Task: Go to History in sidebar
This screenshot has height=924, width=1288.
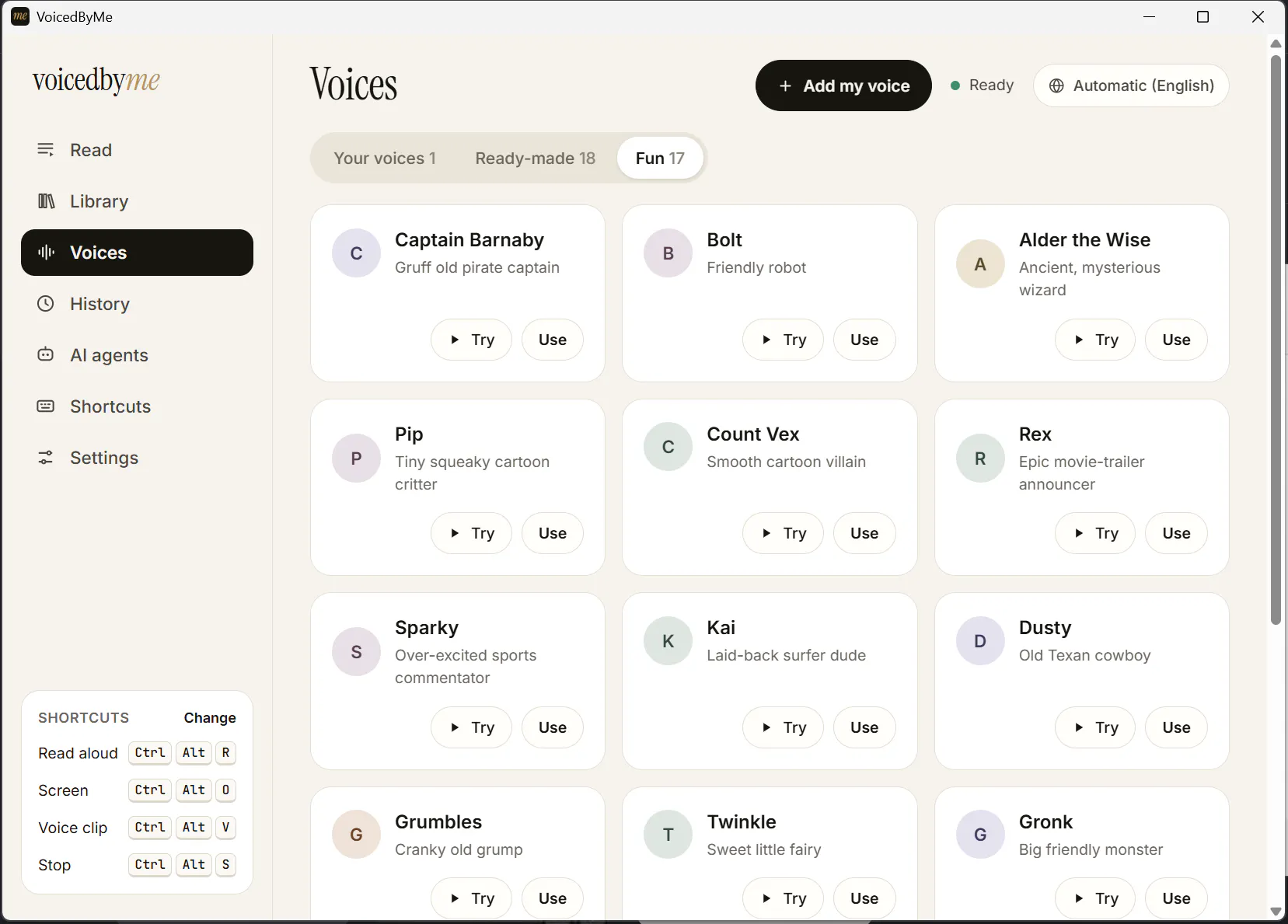Action: pyautogui.click(x=137, y=304)
